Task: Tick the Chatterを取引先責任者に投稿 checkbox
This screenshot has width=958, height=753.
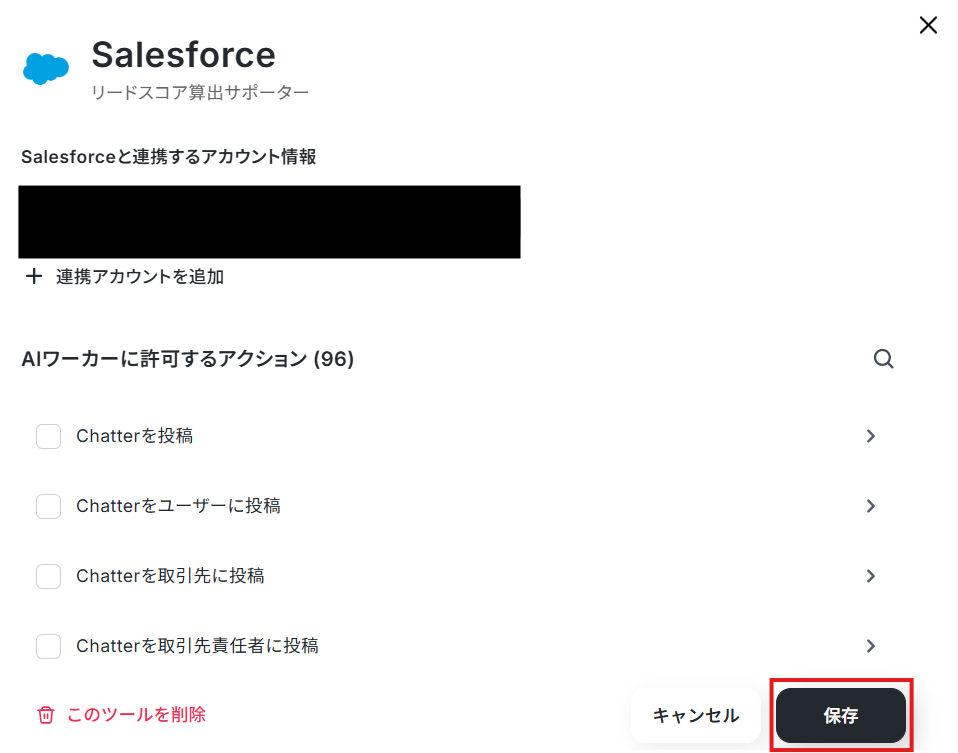Action: (48, 646)
